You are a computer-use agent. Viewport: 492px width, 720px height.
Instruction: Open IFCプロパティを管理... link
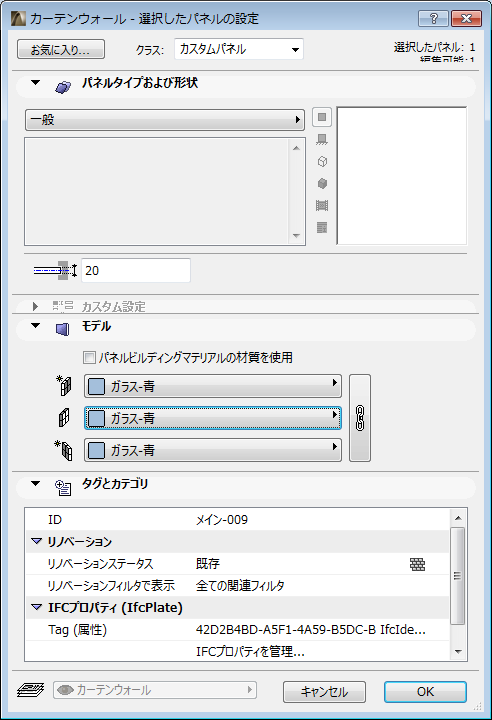[x=250, y=652]
